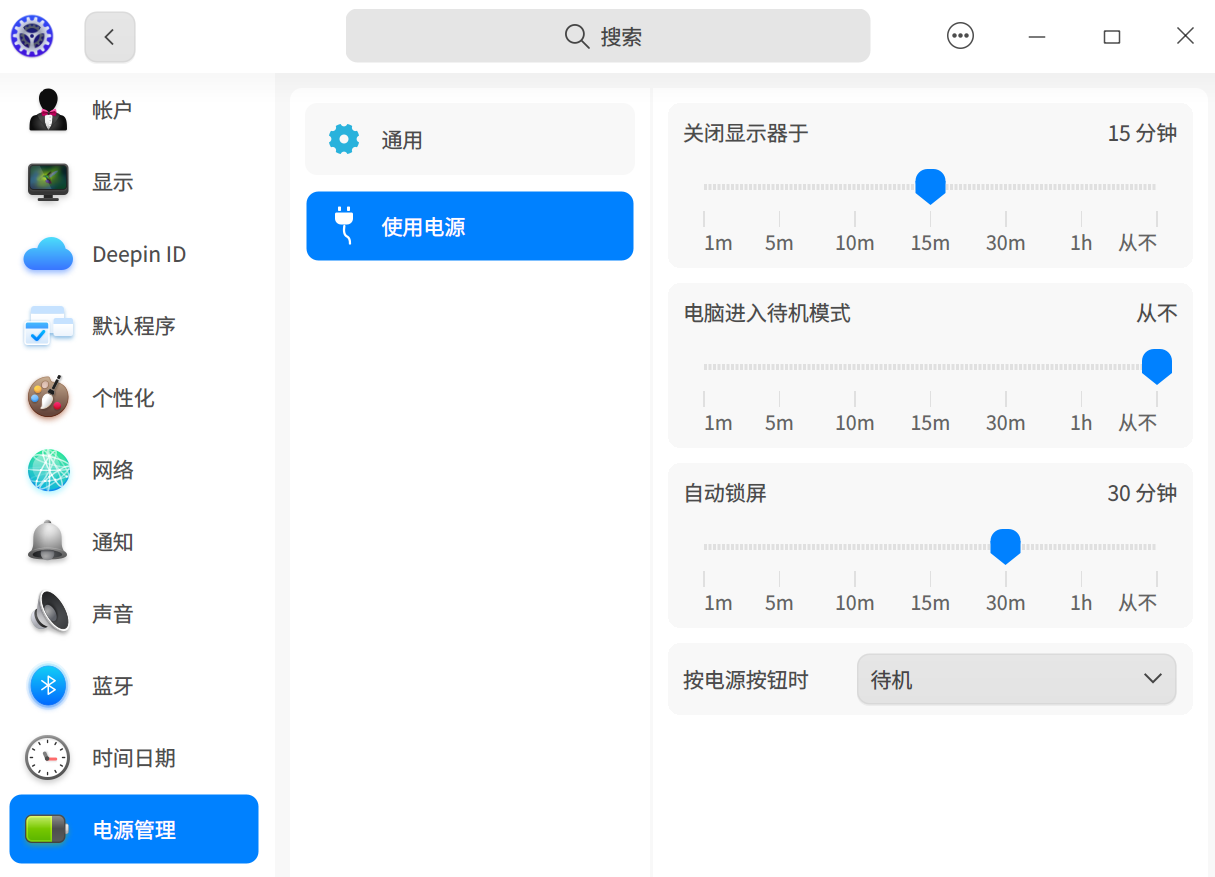Image resolution: width=1215 pixels, height=877 pixels.
Task: Click the 个性化 palette icon
Action: click(x=48, y=398)
